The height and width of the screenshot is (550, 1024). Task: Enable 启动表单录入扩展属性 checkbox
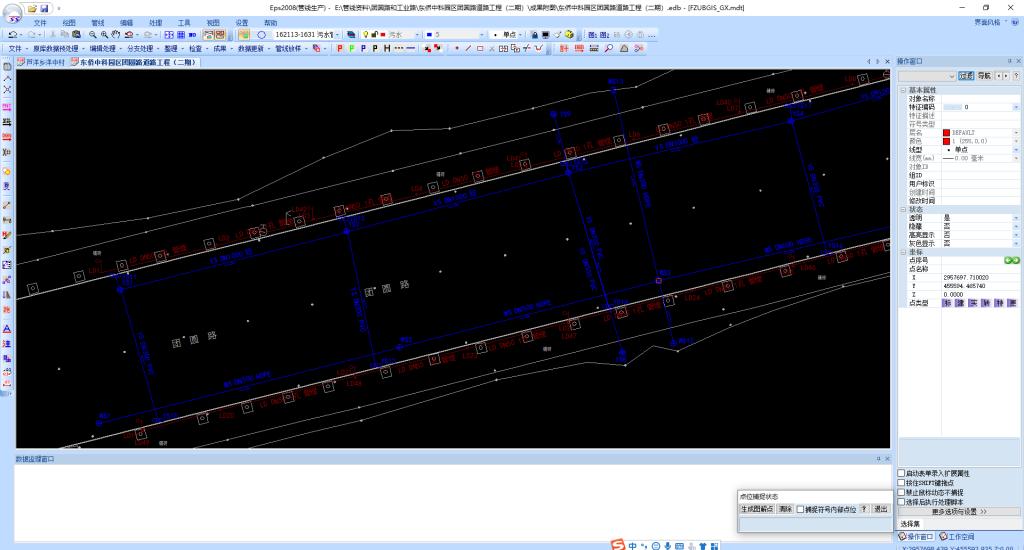tap(902, 473)
